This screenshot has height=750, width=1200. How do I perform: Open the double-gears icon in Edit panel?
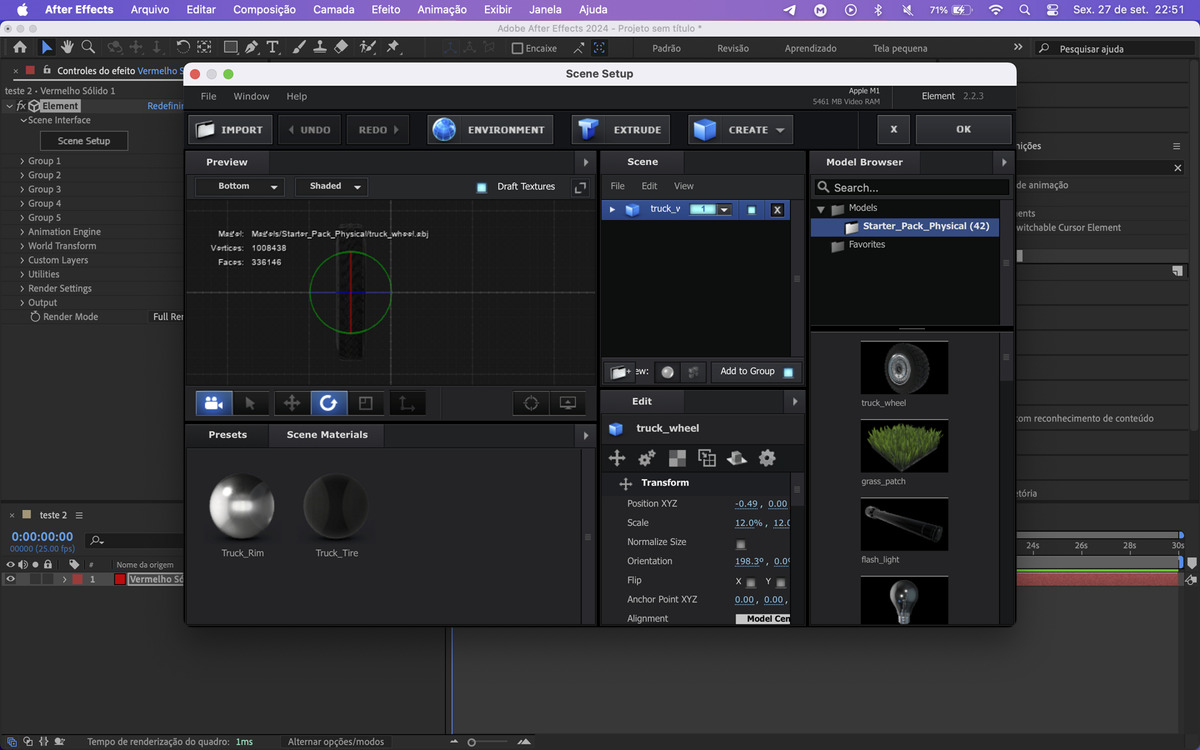647,458
